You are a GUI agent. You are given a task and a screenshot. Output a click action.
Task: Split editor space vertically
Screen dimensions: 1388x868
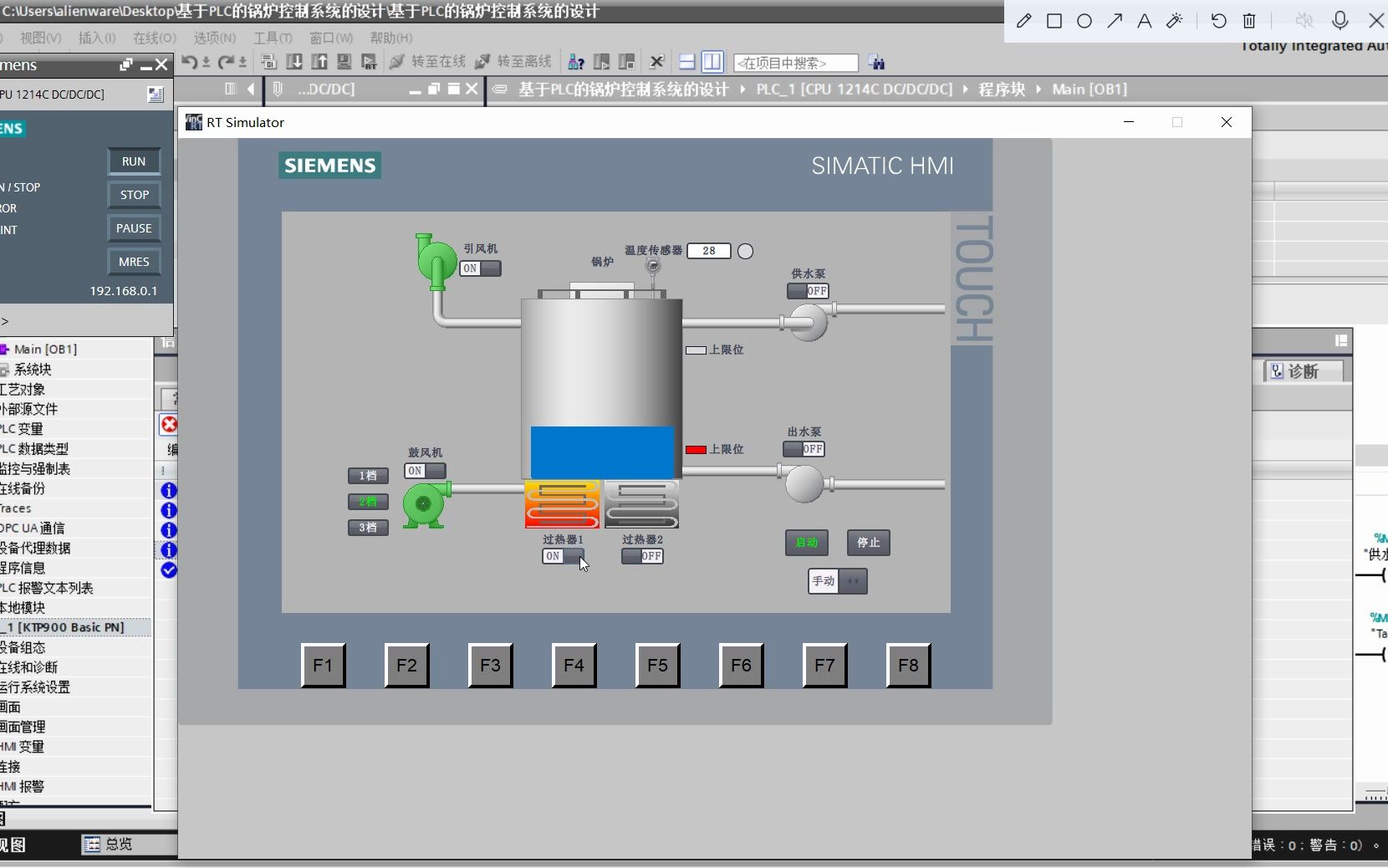coord(712,62)
